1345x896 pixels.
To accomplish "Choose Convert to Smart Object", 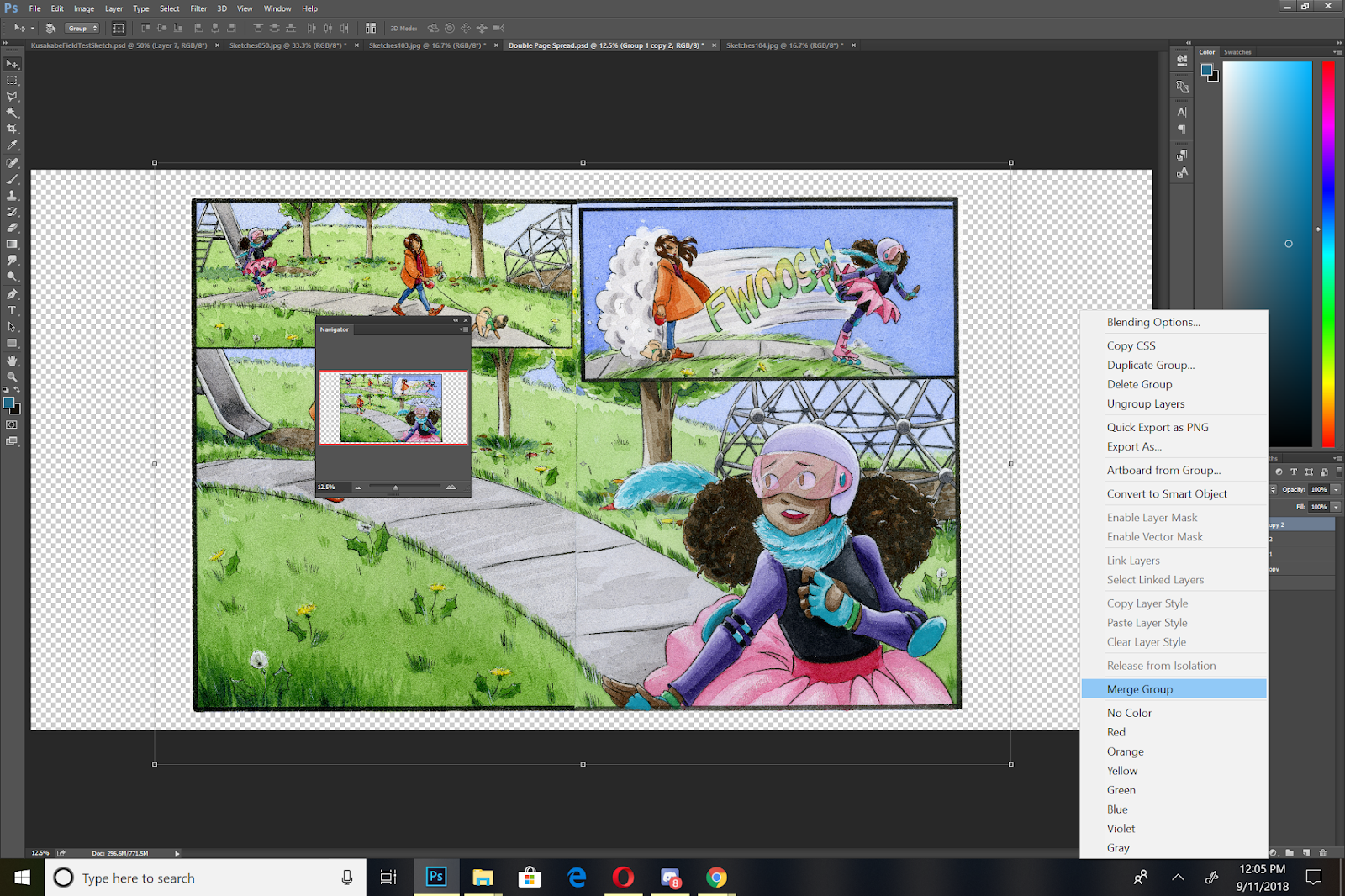I will point(1166,494).
